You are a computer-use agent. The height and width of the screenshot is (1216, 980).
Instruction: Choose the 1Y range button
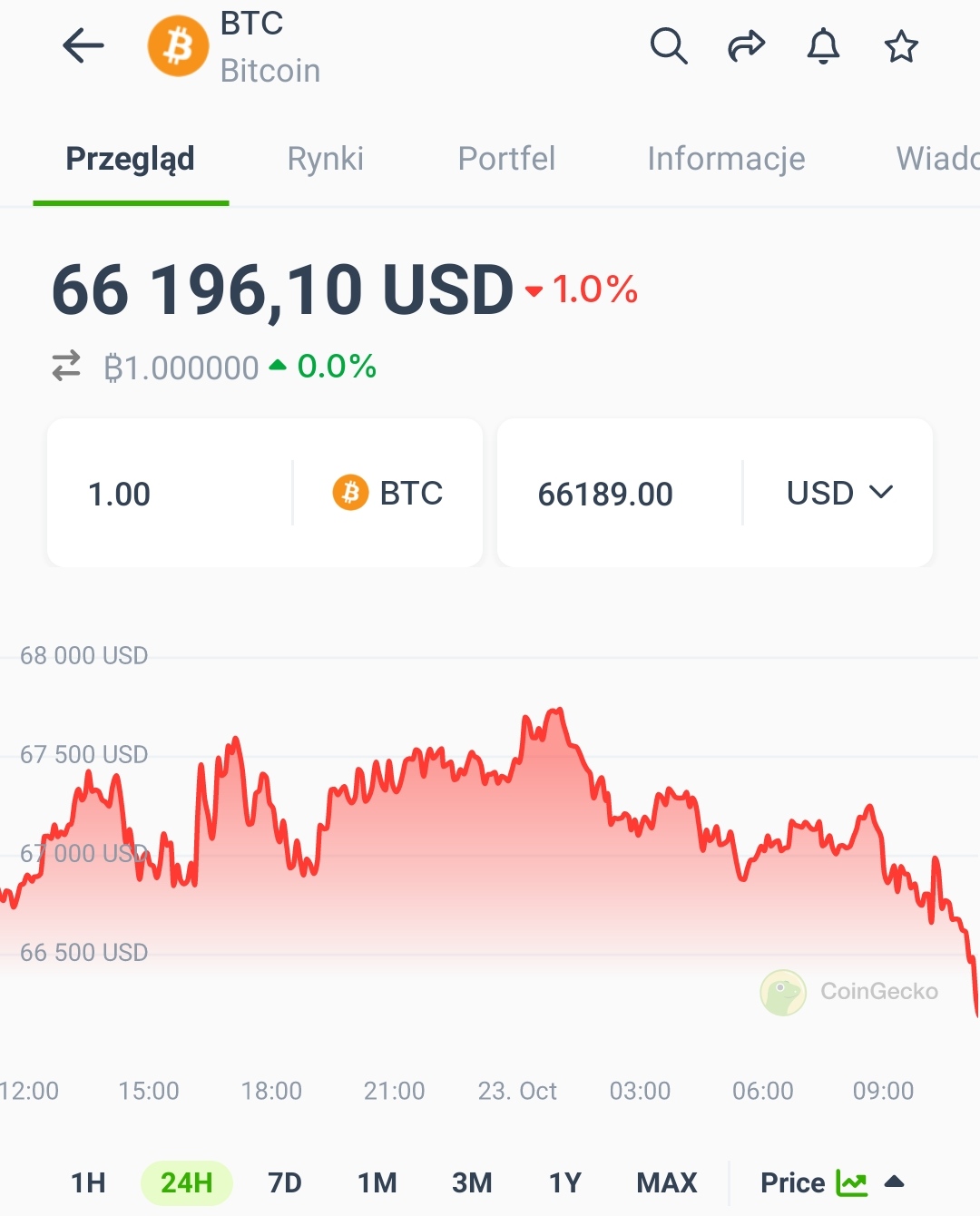[x=564, y=1182]
